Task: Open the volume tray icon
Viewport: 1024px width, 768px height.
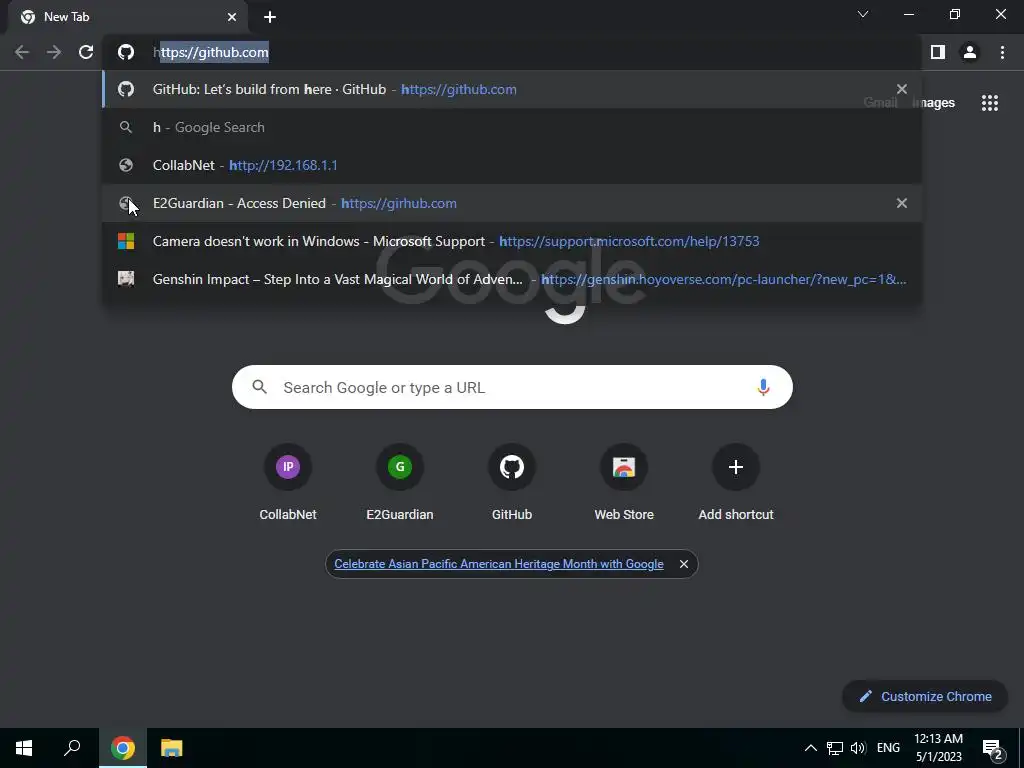Action: point(858,748)
